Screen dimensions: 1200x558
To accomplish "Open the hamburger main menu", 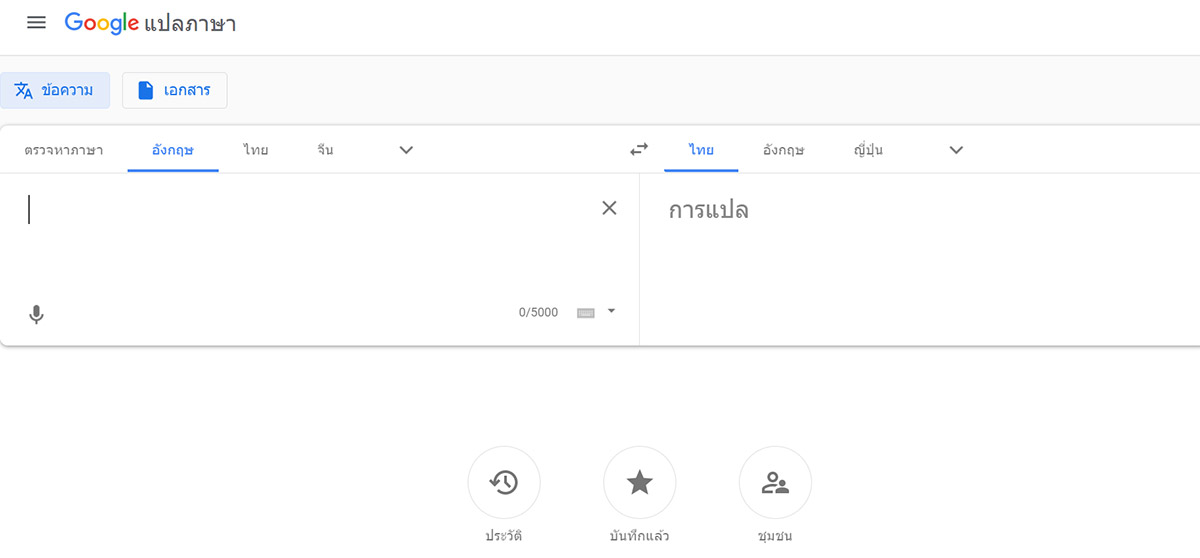I will (x=36, y=23).
